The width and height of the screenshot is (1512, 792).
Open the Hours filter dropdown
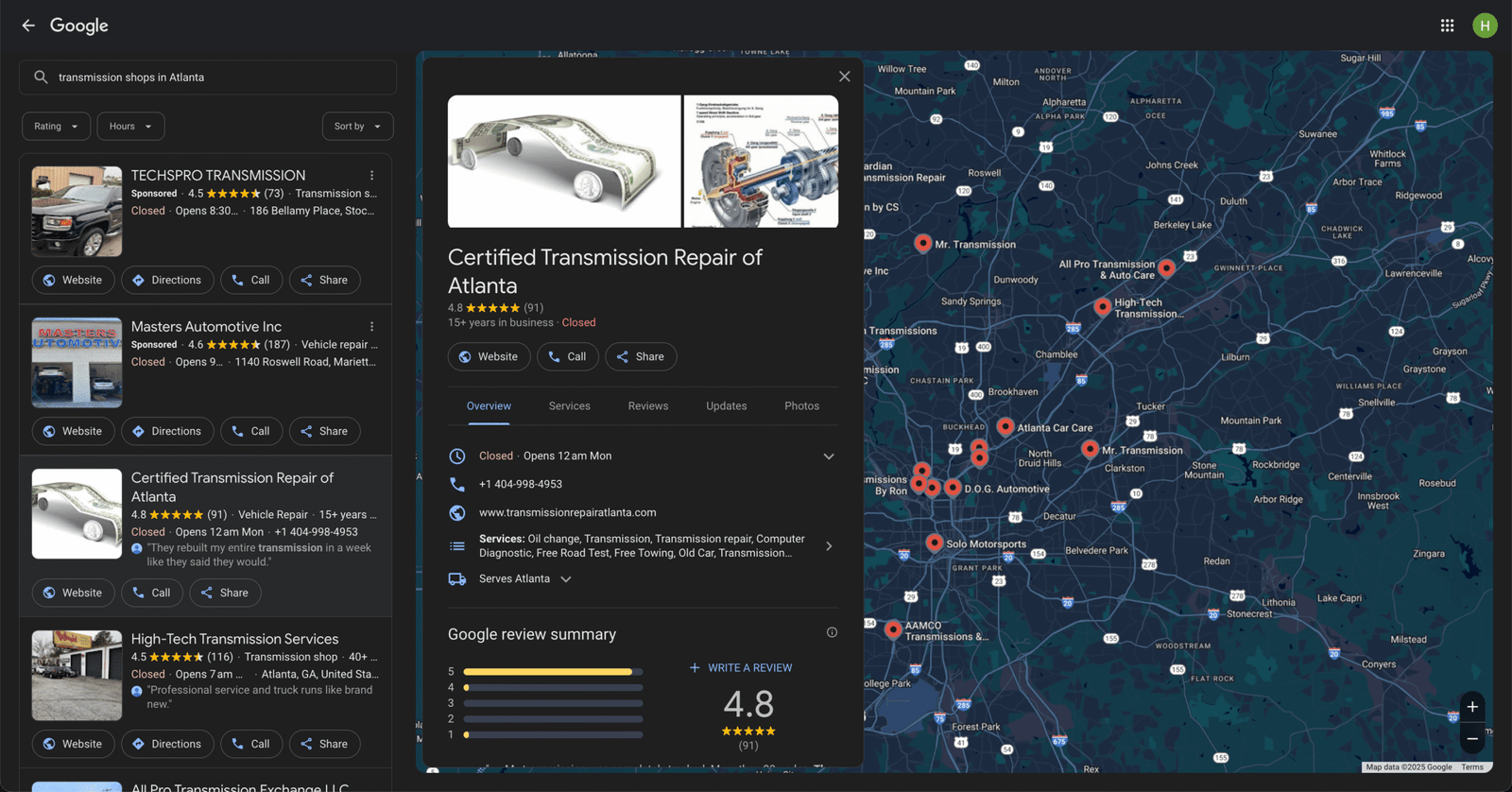(x=130, y=127)
